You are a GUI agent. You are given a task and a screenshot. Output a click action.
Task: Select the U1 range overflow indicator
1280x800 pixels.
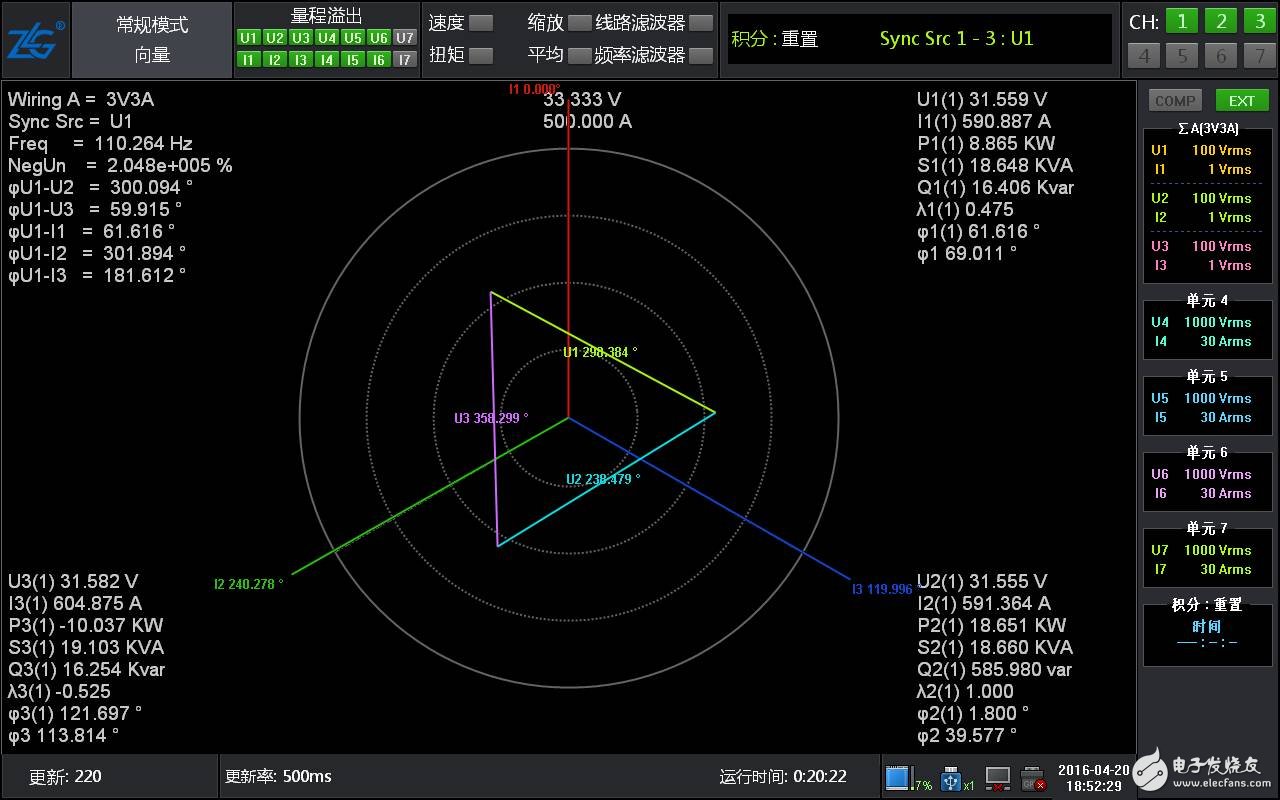pyautogui.click(x=249, y=38)
